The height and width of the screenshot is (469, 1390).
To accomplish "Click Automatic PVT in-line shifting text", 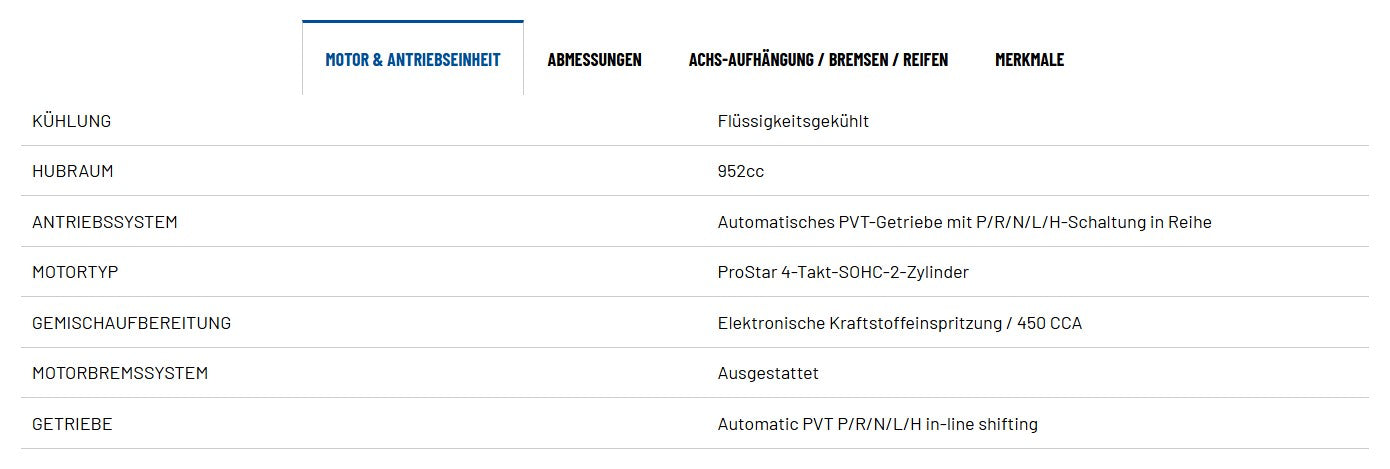I will [x=878, y=424].
